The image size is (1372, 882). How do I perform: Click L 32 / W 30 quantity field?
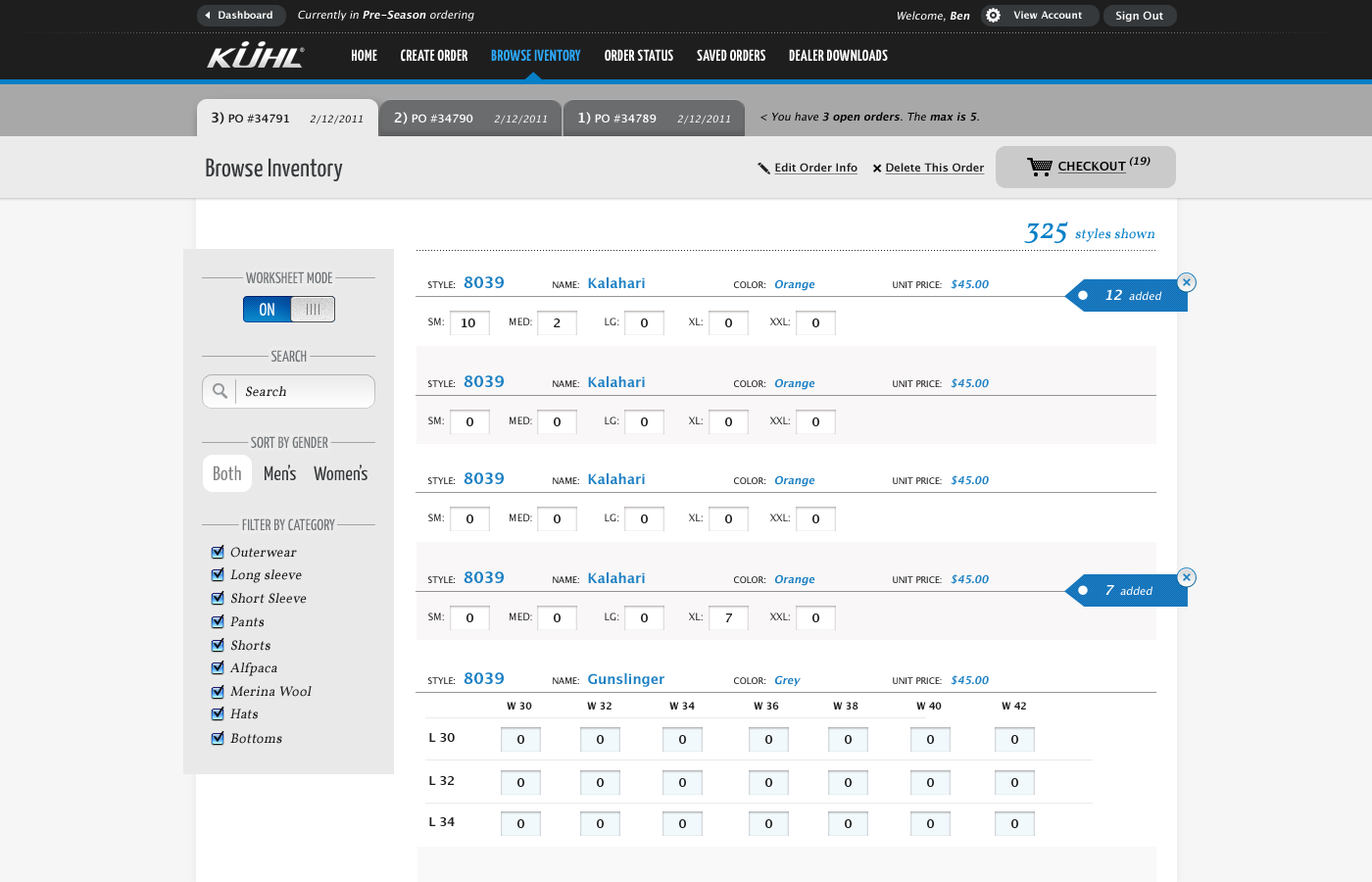(520, 783)
